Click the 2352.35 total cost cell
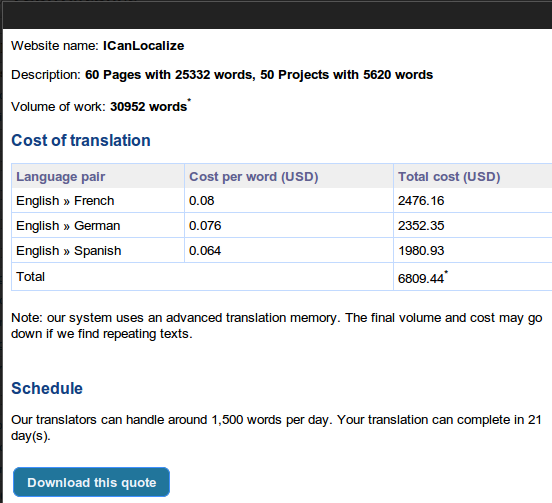Screen dimensions: 552x503 pos(421,226)
